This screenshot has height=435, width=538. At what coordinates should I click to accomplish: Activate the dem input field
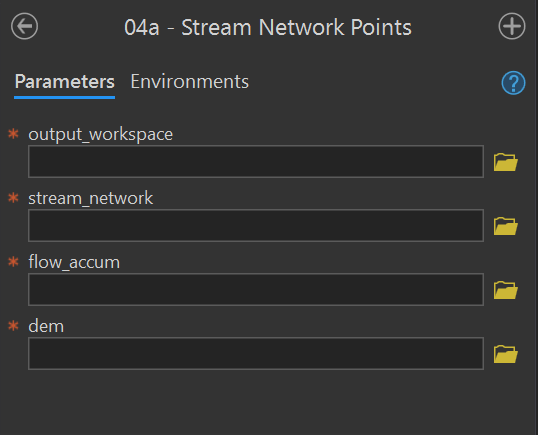(256, 353)
